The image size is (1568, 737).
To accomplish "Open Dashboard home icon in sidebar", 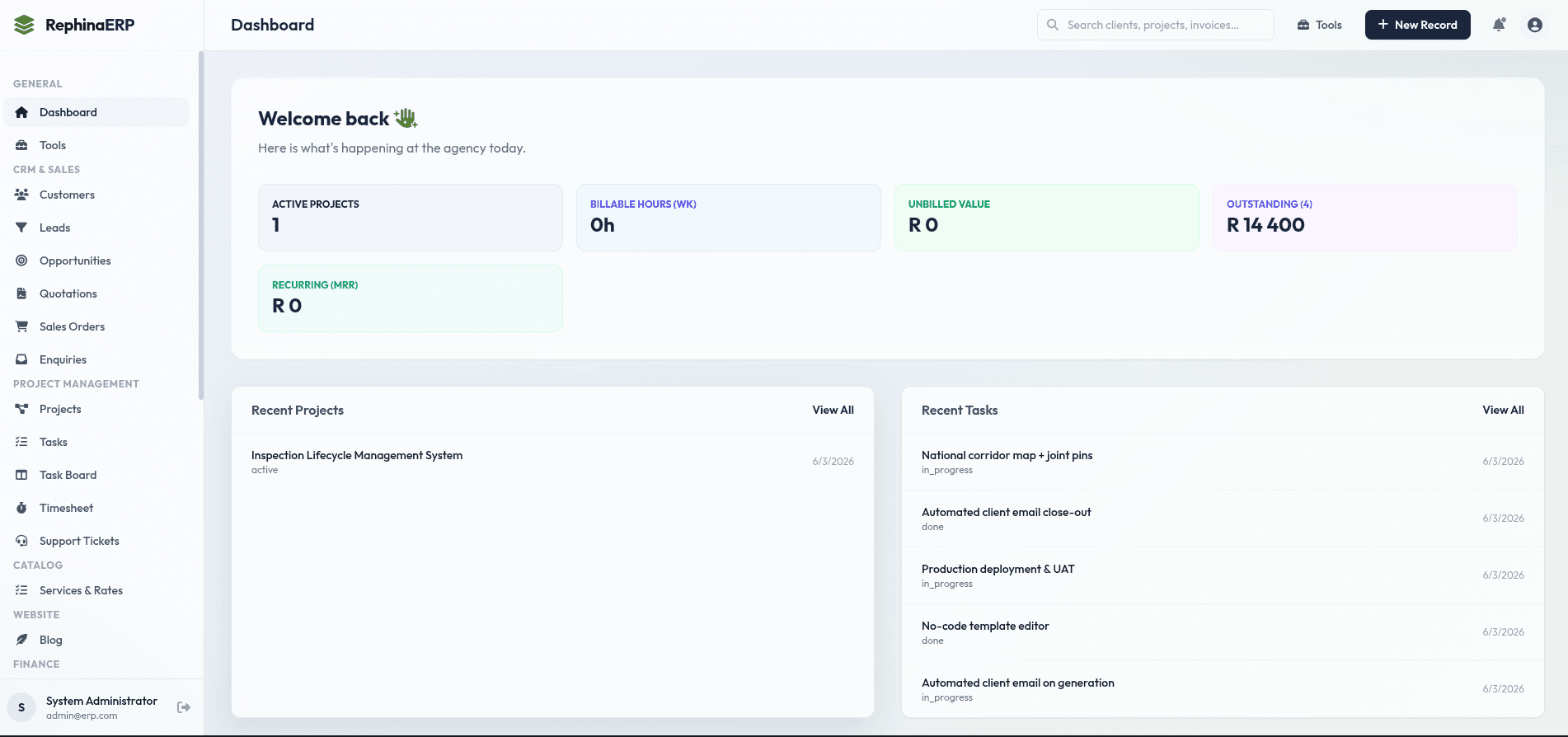I will (x=21, y=112).
